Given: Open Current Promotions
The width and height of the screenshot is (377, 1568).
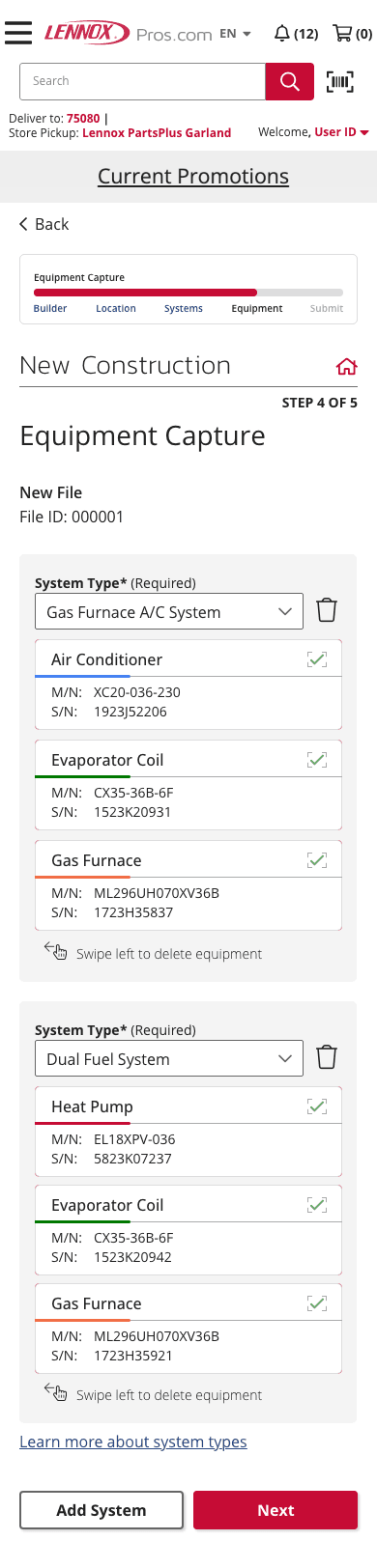Looking at the screenshot, I should 193,176.
